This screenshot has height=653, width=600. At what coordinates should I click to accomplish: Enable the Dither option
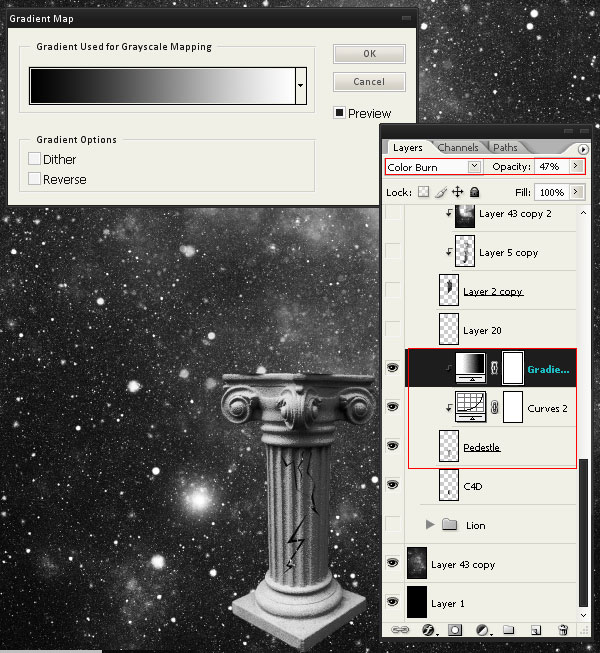(34, 159)
